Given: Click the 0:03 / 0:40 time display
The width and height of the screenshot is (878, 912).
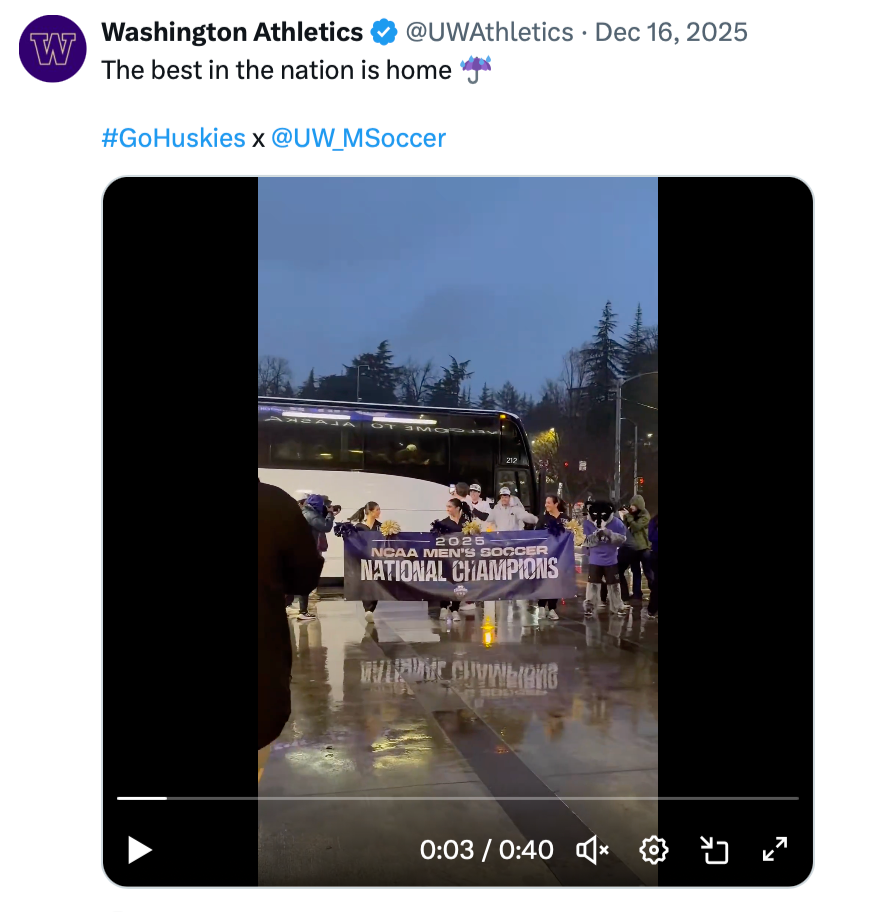Looking at the screenshot, I should pos(486,850).
